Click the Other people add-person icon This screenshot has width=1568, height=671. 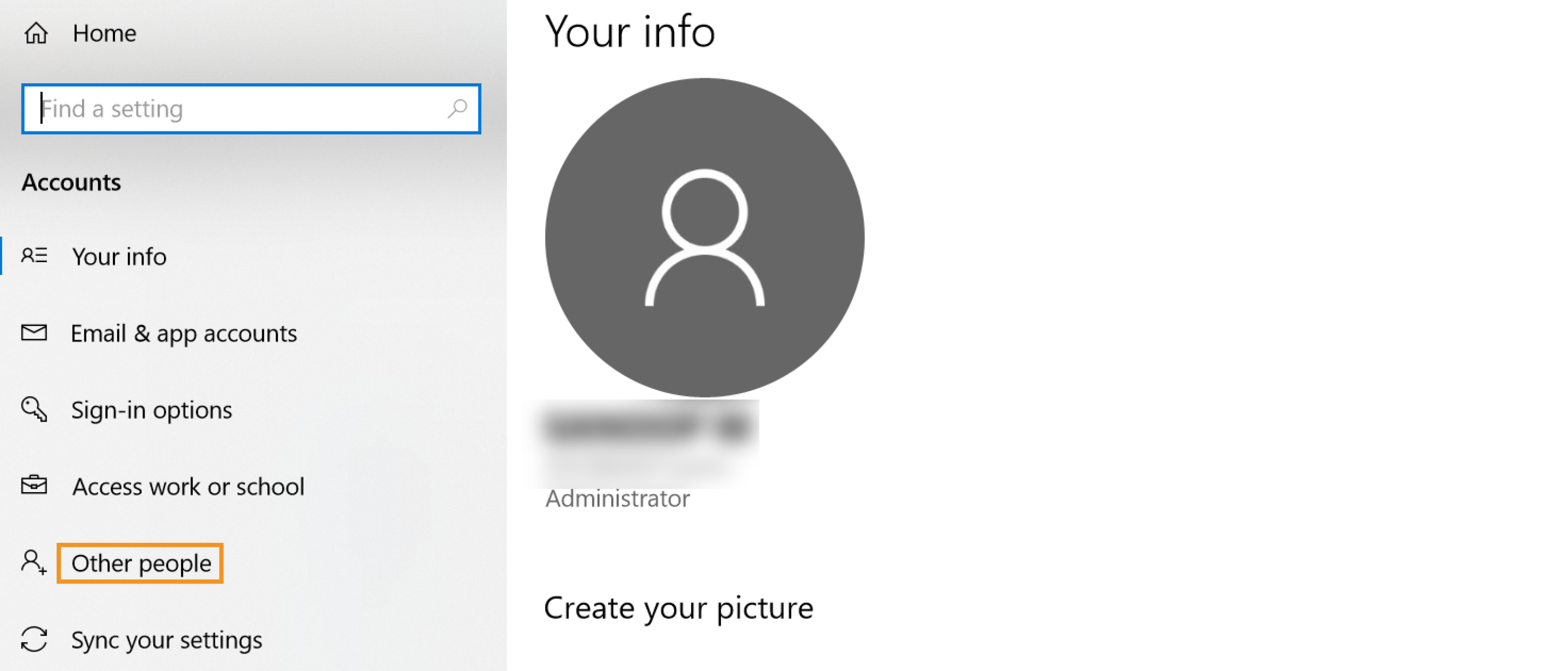(x=34, y=563)
